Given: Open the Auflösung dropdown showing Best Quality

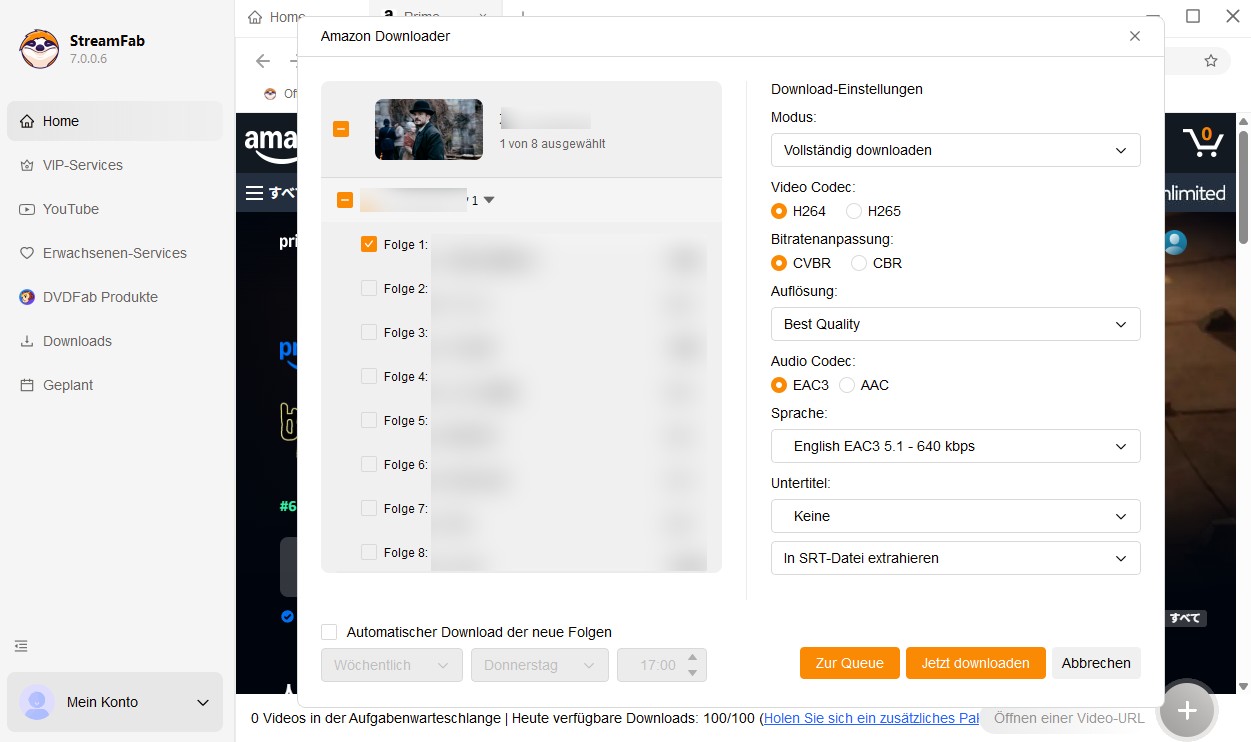Looking at the screenshot, I should (x=954, y=324).
